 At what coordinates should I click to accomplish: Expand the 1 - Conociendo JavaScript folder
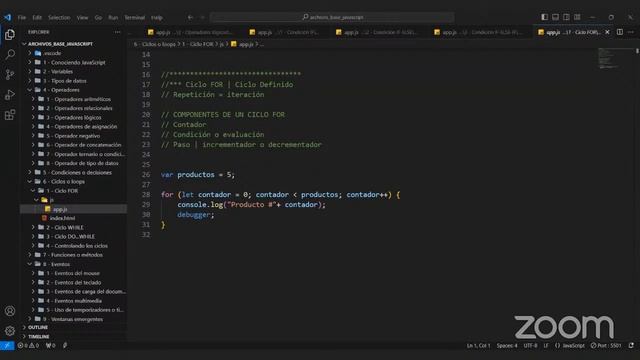pos(73,62)
